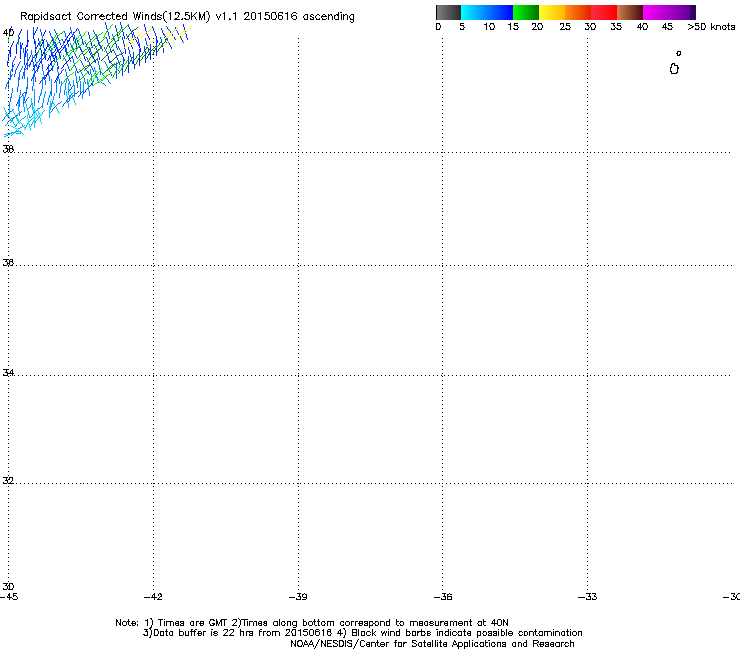Click the legend's "25" knots label
Viewport: 740px width, 650px height.
tap(565, 27)
